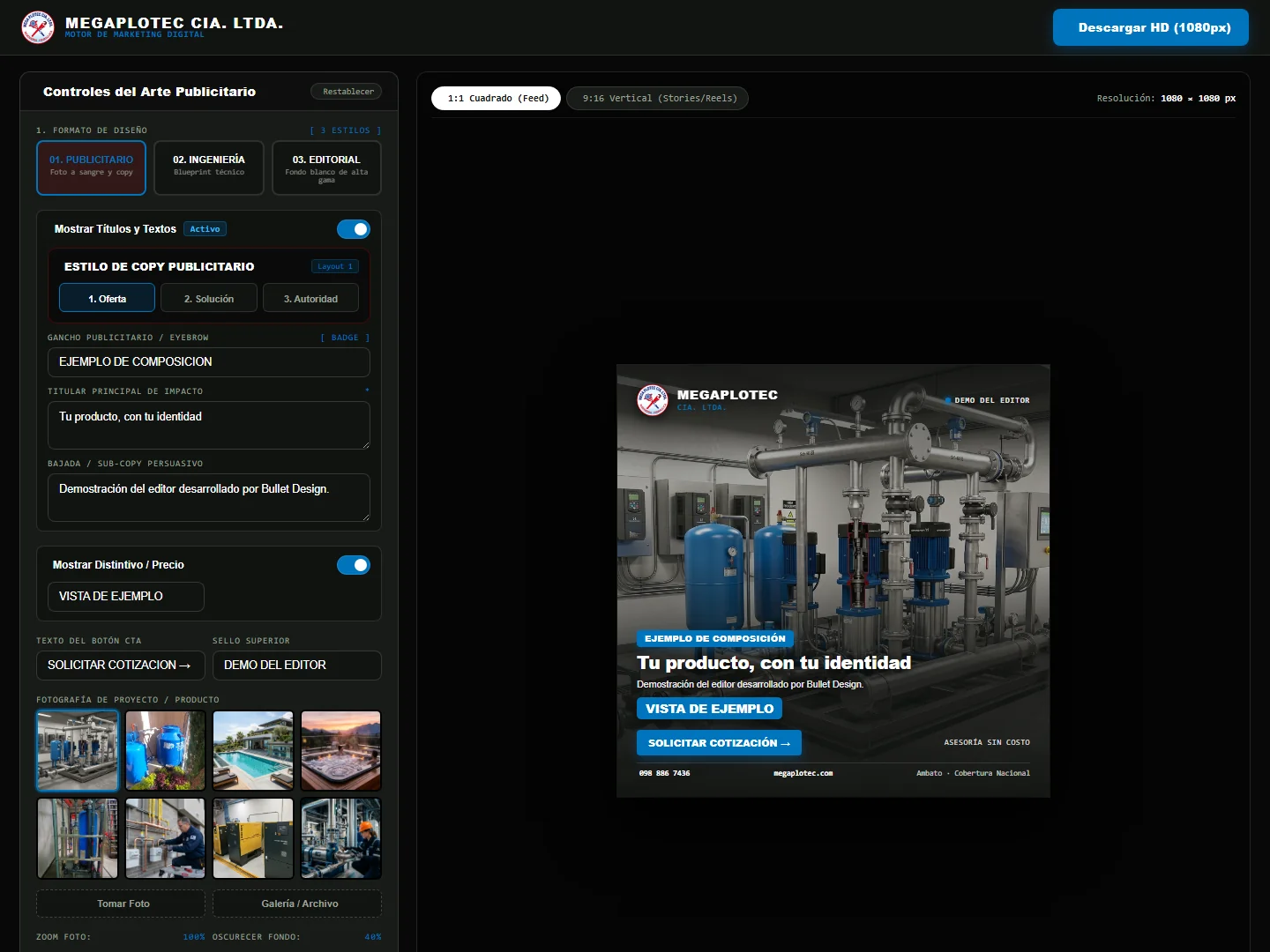Click the '[ BADGE ]' label
The image size is (1270, 952).
[345, 338]
